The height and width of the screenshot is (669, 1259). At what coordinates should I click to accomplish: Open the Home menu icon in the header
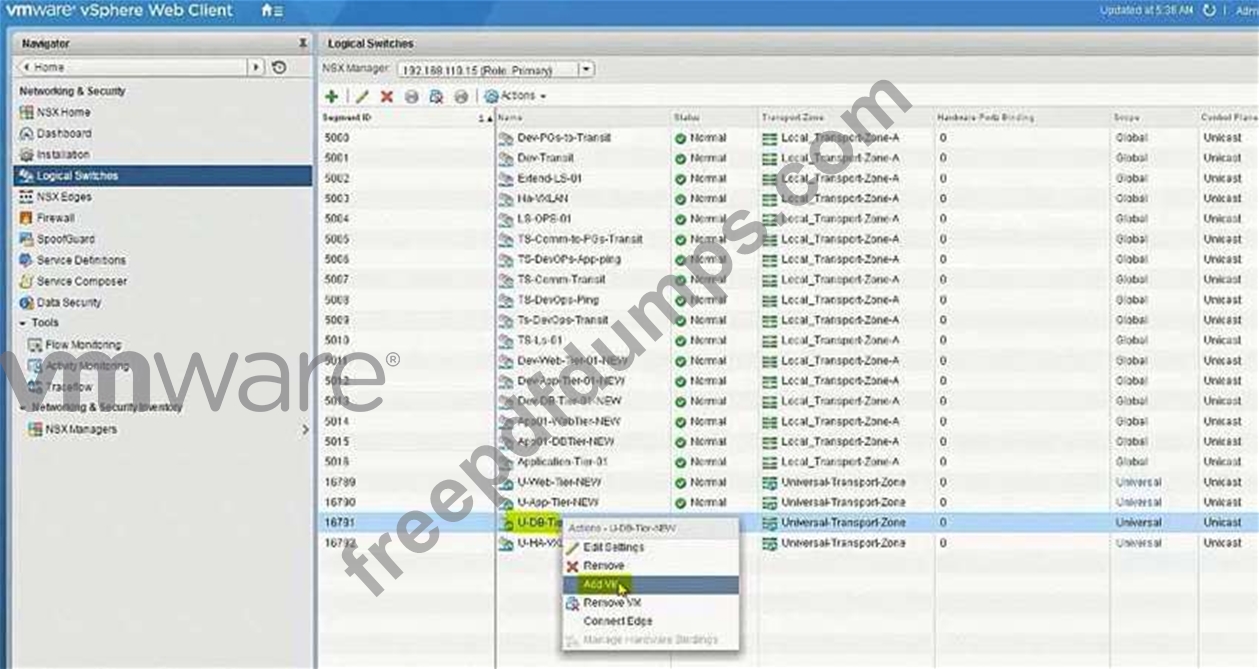[271, 11]
